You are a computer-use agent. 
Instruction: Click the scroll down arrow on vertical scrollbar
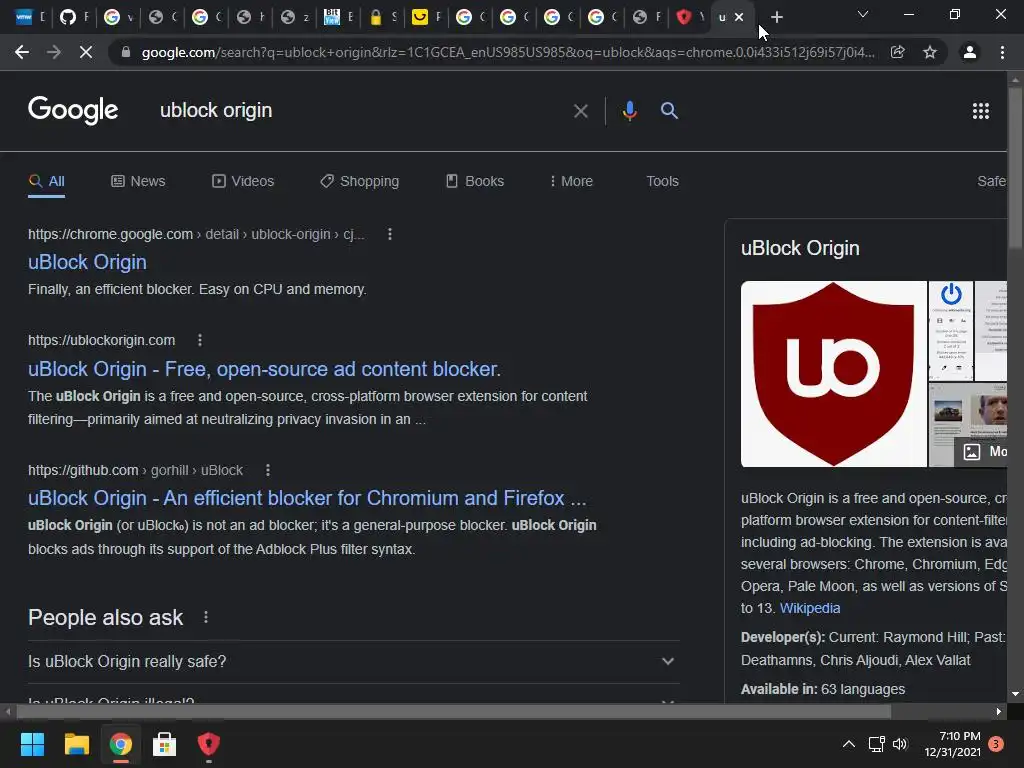pos(1015,694)
